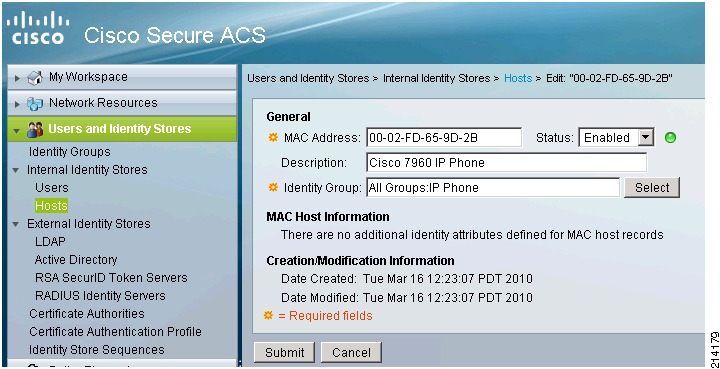Open Certificate Authorities

87,313
